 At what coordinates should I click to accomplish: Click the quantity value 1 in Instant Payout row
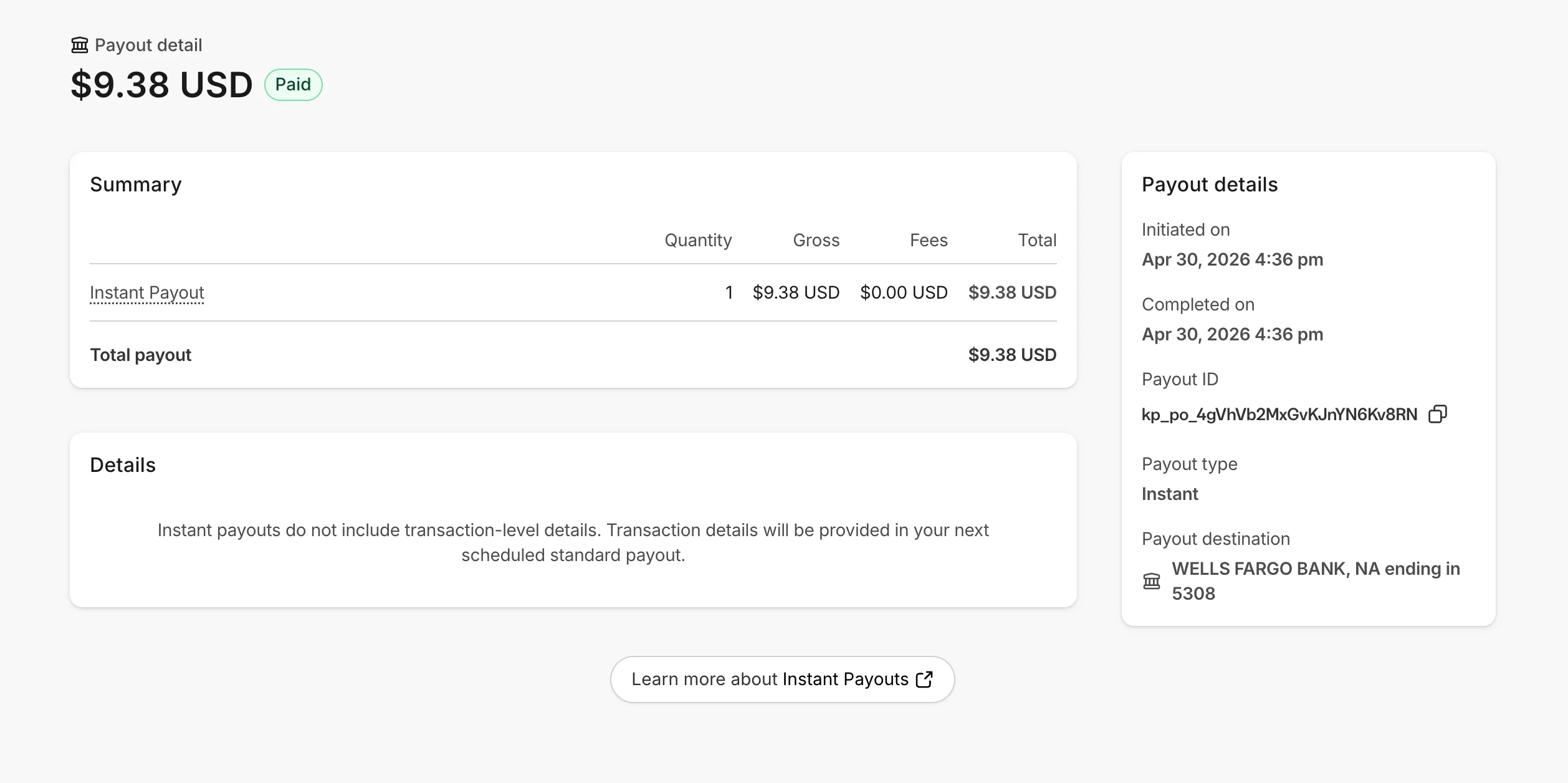(x=729, y=292)
